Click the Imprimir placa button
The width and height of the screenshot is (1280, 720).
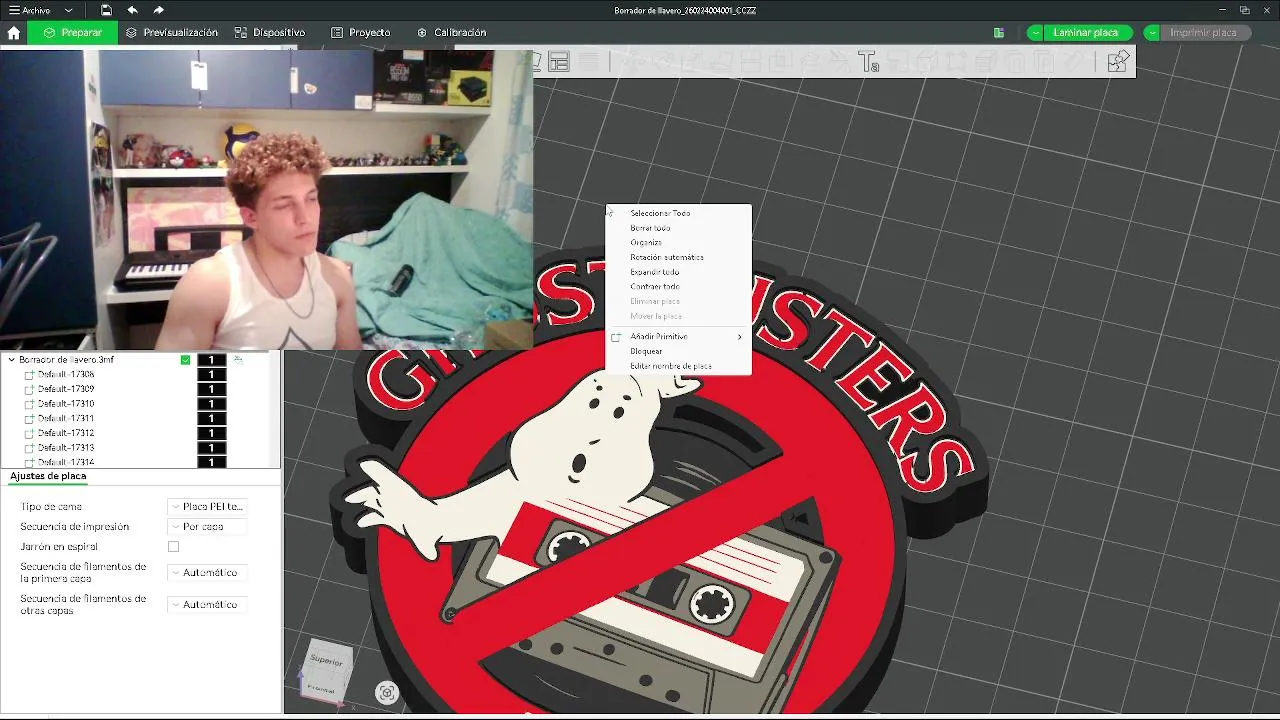(x=1204, y=33)
